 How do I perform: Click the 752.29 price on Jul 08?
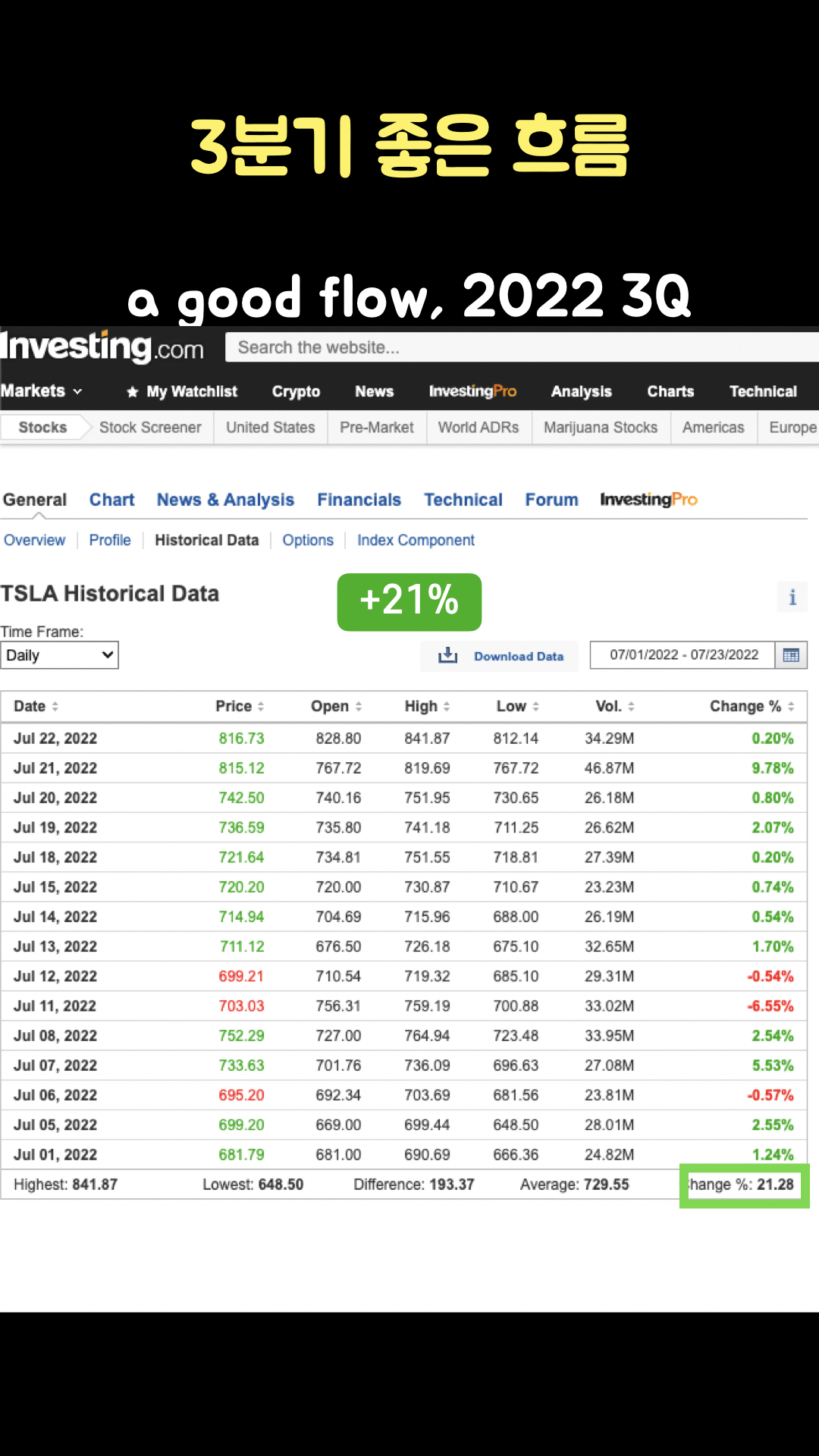pyautogui.click(x=241, y=1036)
